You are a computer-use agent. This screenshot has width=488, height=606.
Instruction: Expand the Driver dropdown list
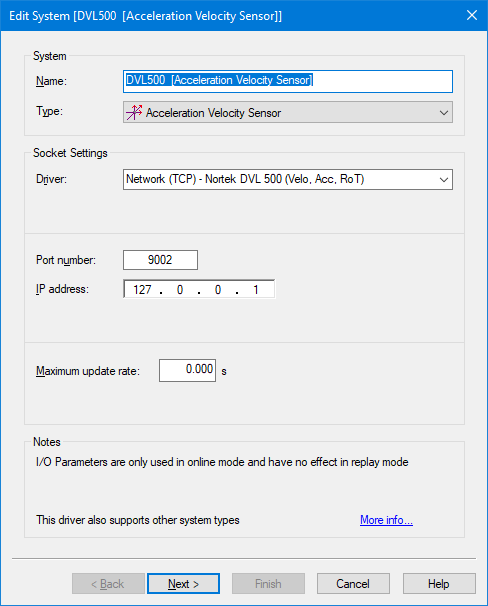(x=444, y=180)
